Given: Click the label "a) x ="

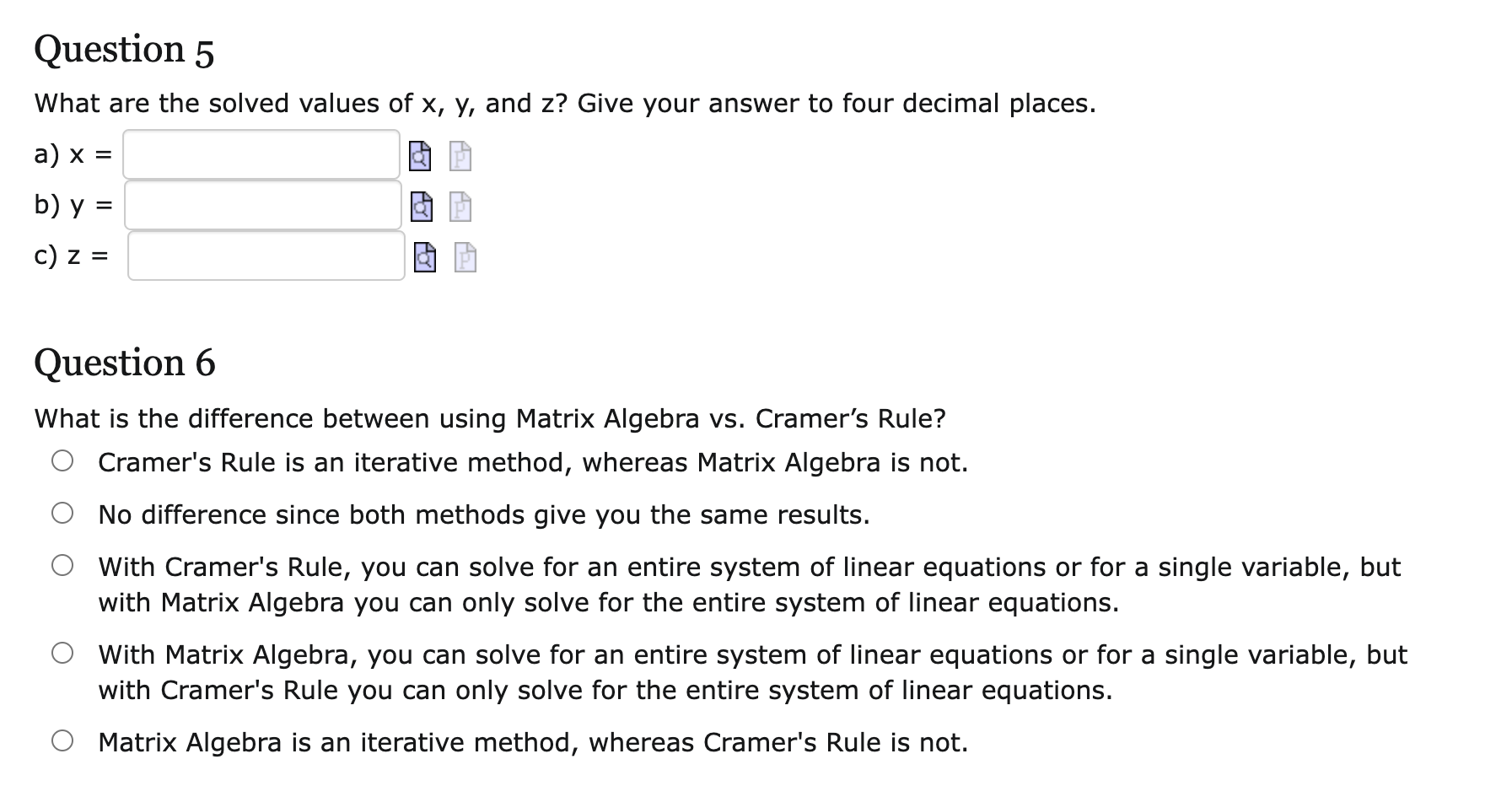Looking at the screenshot, I should tap(73, 155).
